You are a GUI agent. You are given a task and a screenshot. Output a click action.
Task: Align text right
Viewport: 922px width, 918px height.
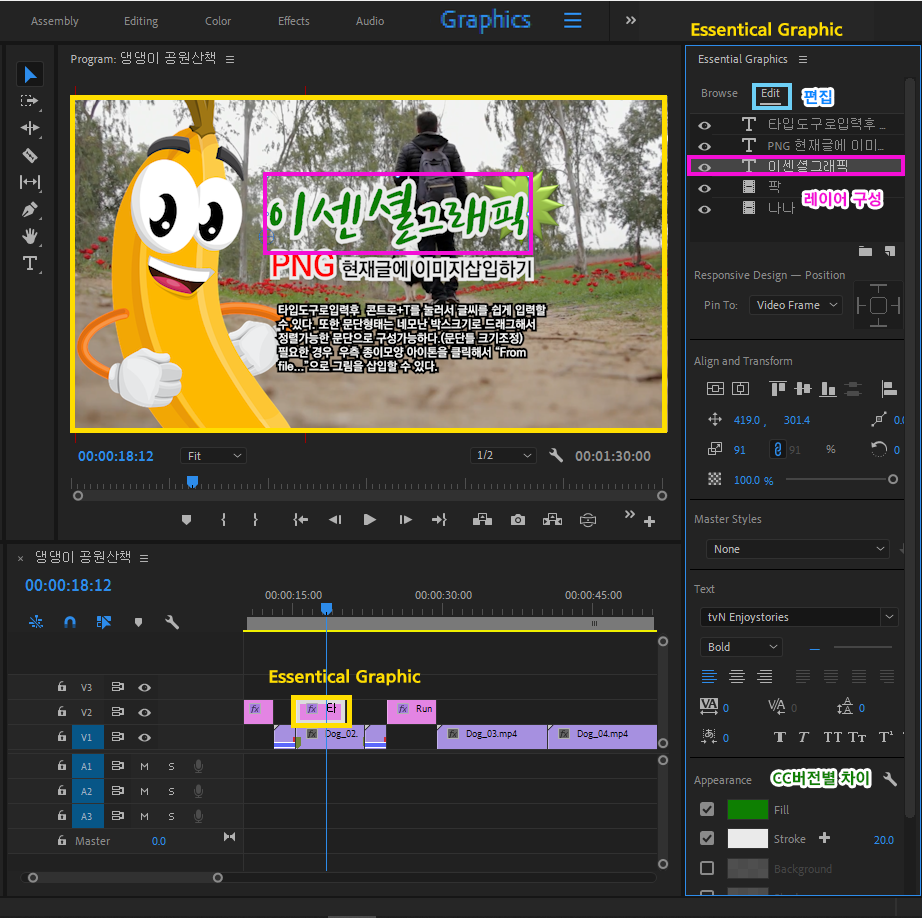point(764,677)
